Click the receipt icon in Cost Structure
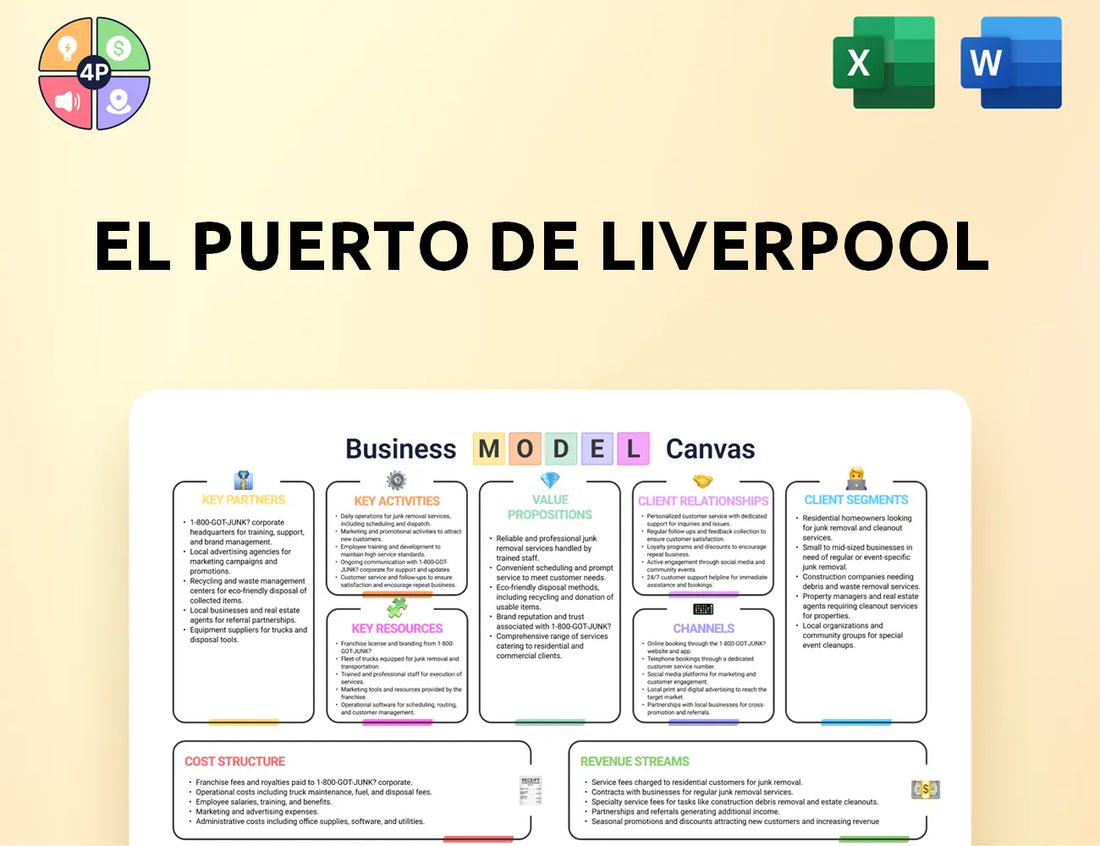The height and width of the screenshot is (846, 1100). pyautogui.click(x=530, y=791)
